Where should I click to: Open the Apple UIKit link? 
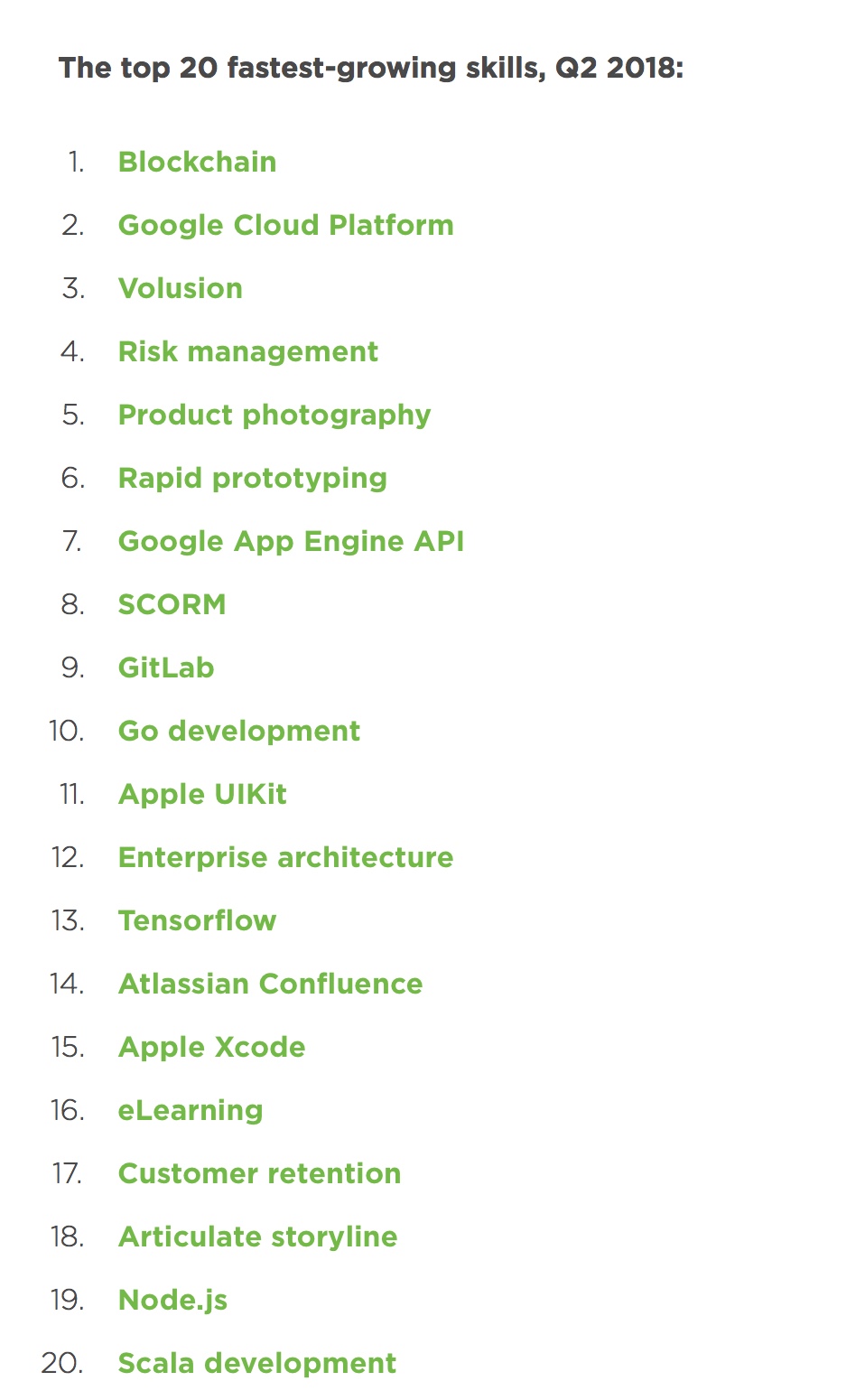click(202, 795)
